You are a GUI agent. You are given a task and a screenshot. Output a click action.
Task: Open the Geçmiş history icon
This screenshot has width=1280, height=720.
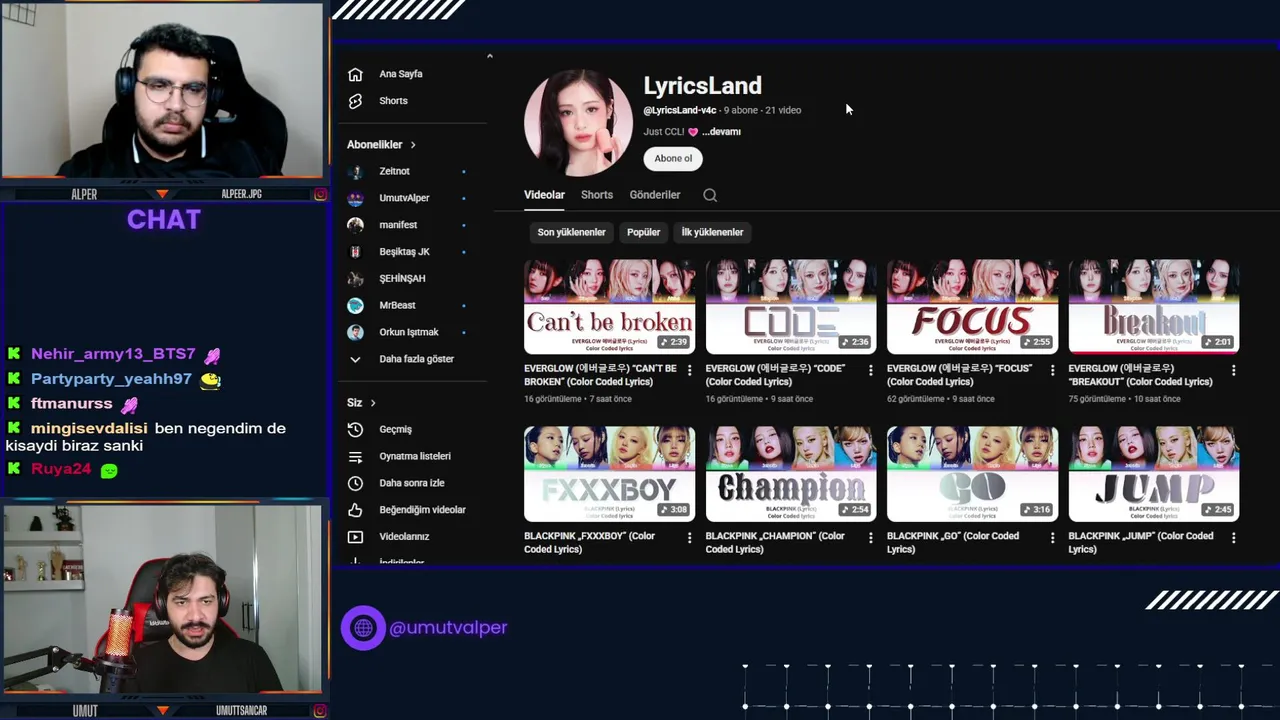[x=355, y=429]
